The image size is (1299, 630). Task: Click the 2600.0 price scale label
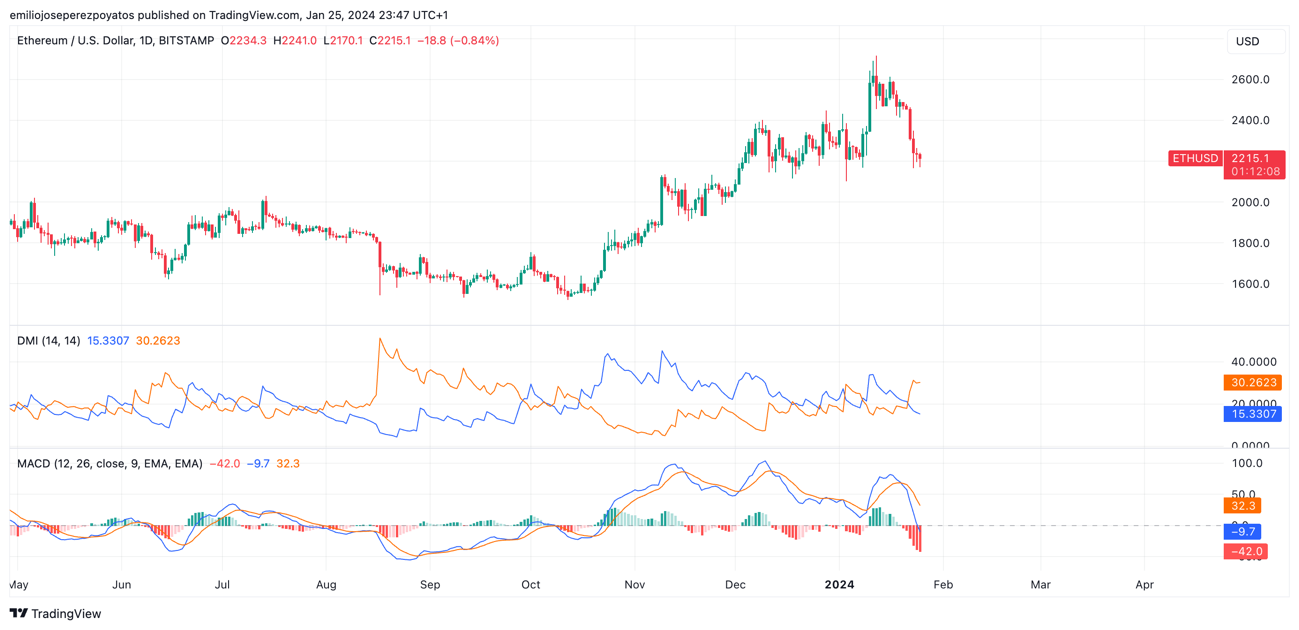[1251, 79]
